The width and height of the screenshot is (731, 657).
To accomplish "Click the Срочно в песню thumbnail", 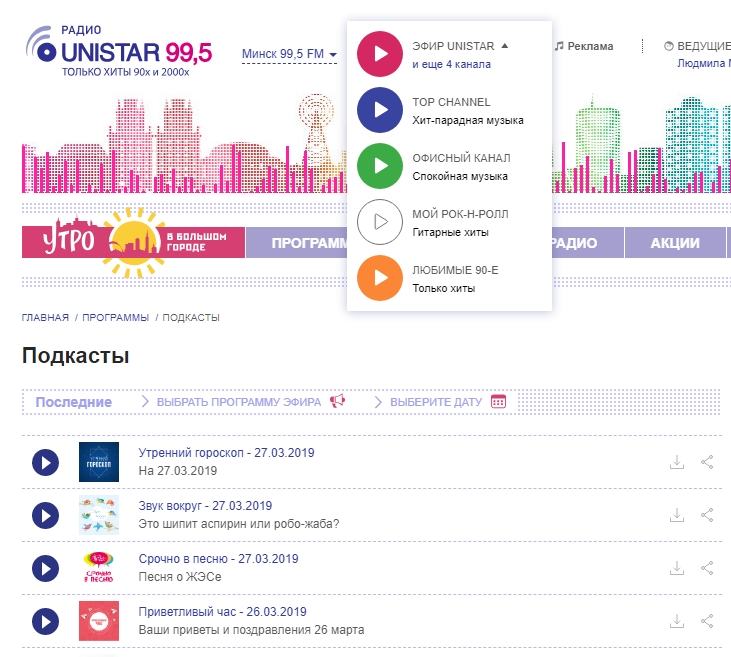I will [x=99, y=567].
